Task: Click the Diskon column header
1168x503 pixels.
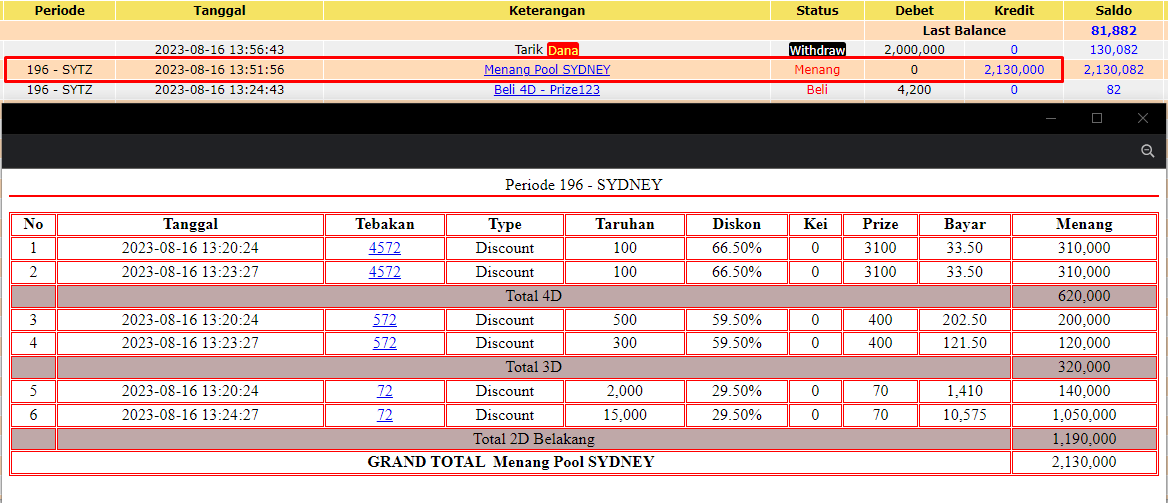Action: (736, 224)
